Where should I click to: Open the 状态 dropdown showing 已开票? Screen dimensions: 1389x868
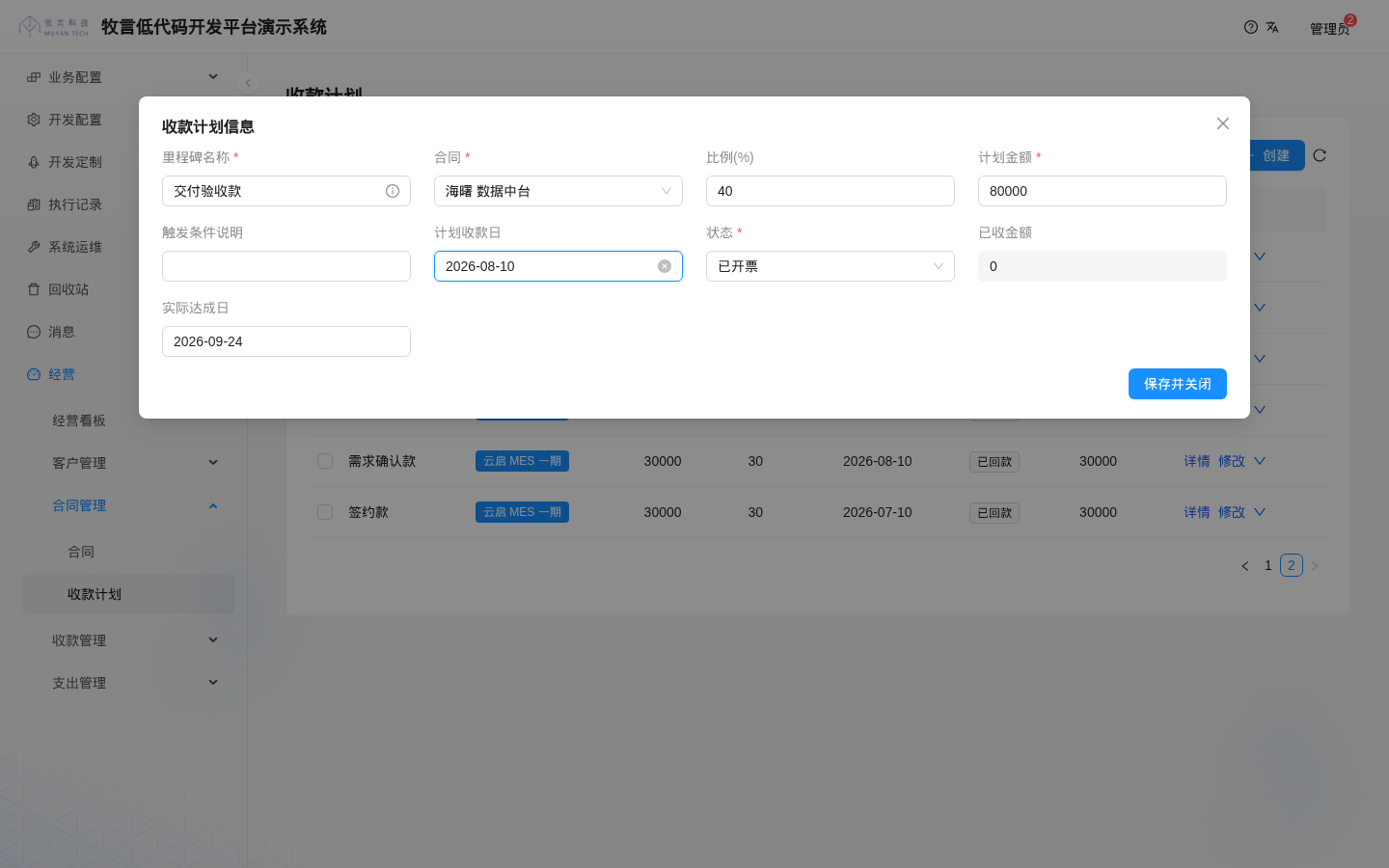pyautogui.click(x=831, y=266)
